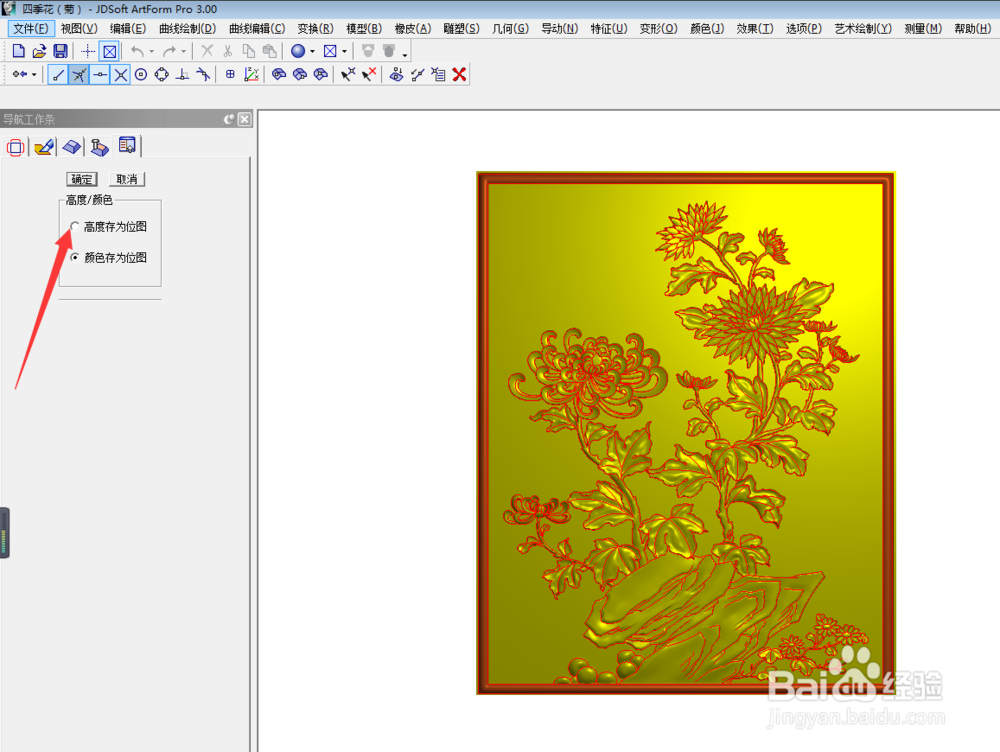The width and height of the screenshot is (1000, 752).
Task: Click the Undo arrow icon
Action: [x=136, y=51]
